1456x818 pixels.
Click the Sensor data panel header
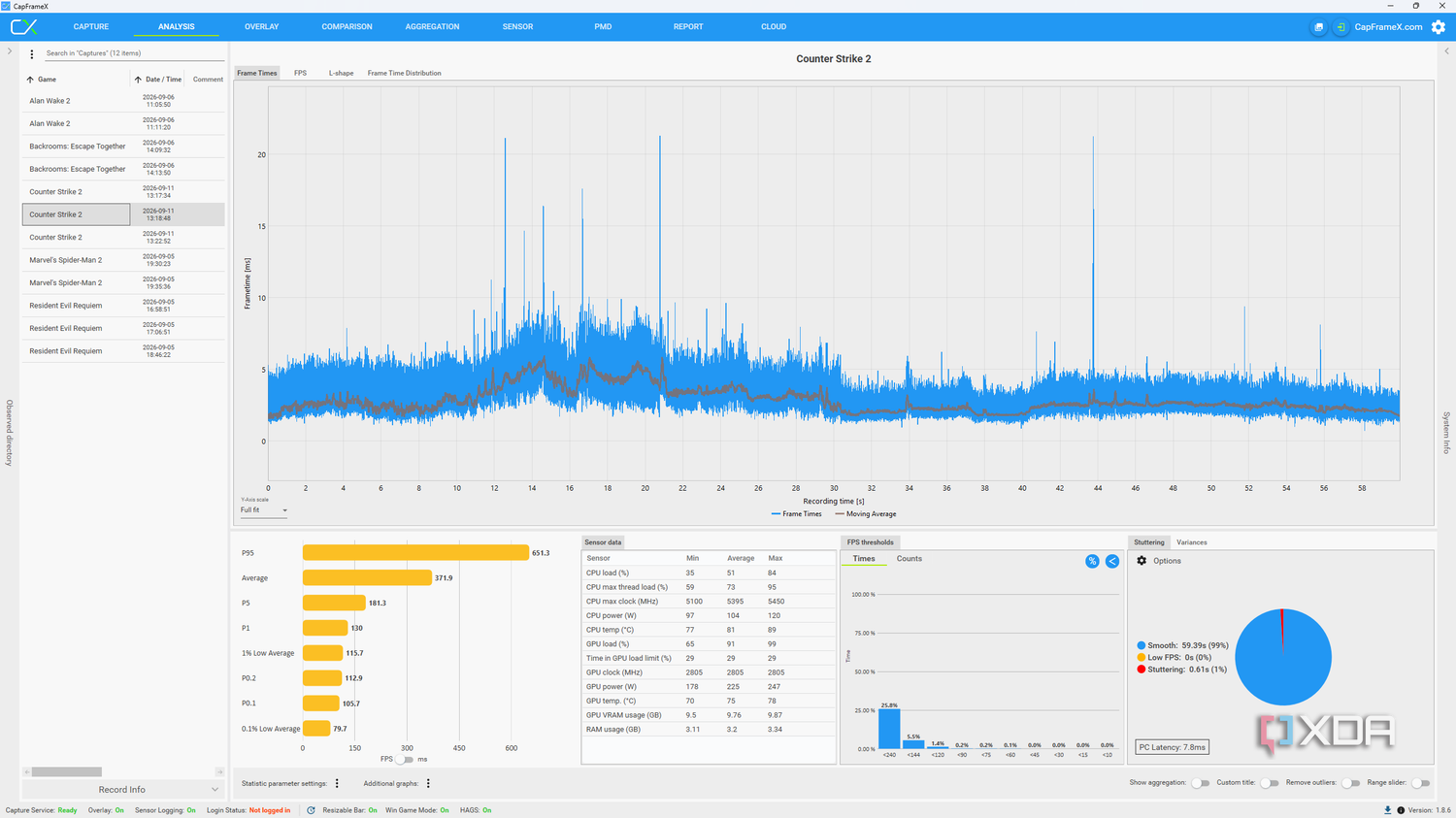point(603,542)
